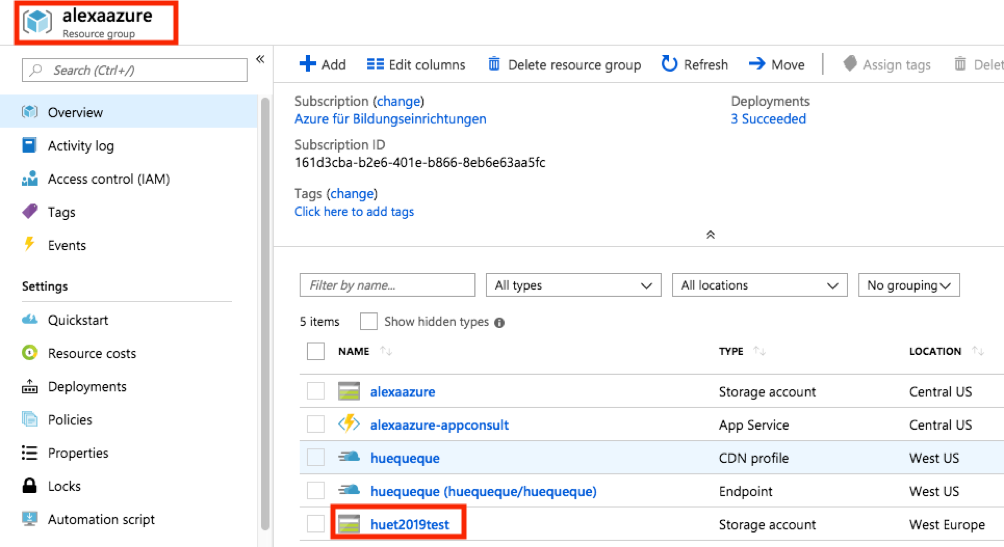Click the Locks padlock icon
The image size is (1004, 547).
[x=29, y=486]
